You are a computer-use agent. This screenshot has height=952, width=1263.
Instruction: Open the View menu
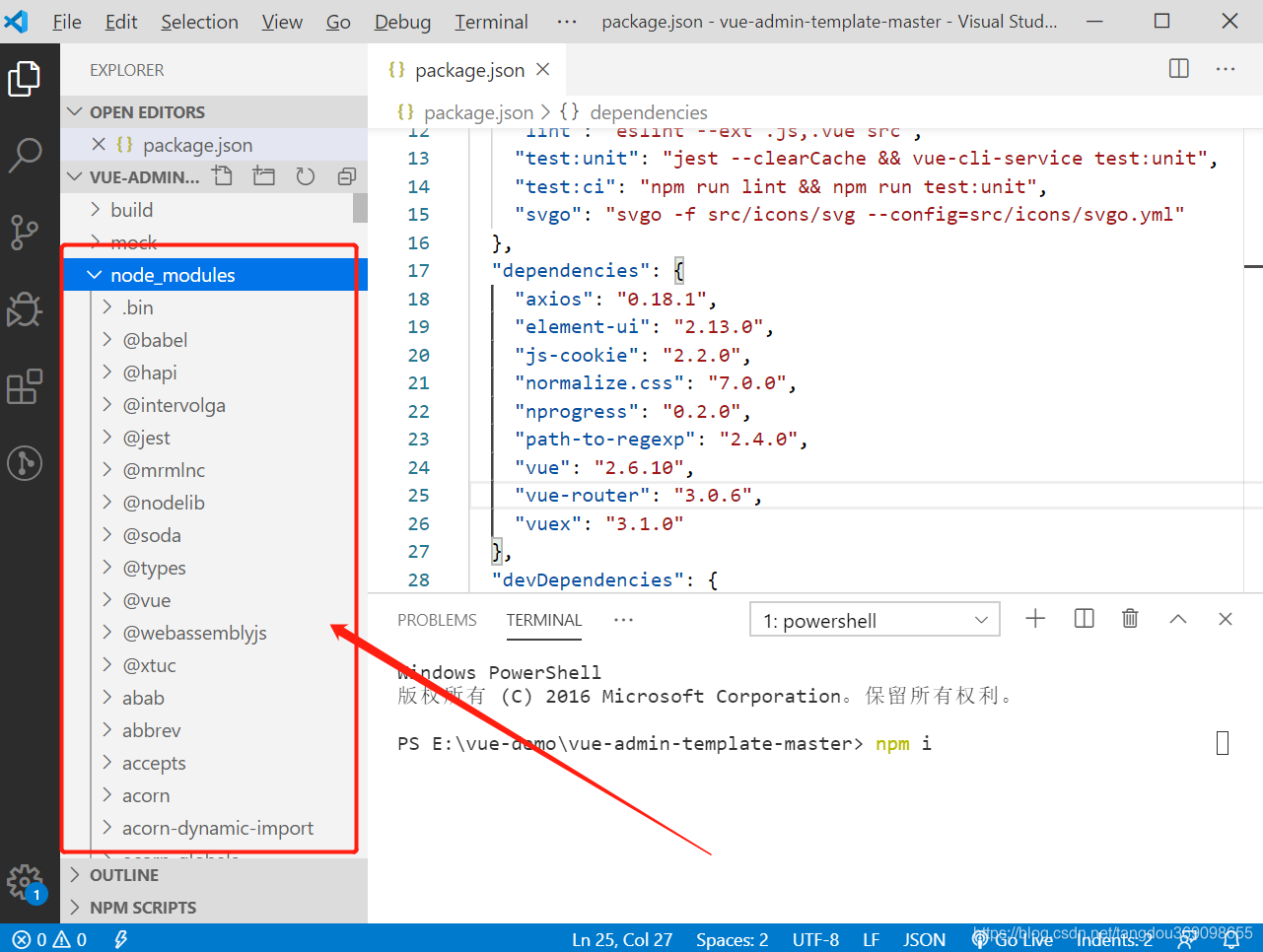[282, 22]
